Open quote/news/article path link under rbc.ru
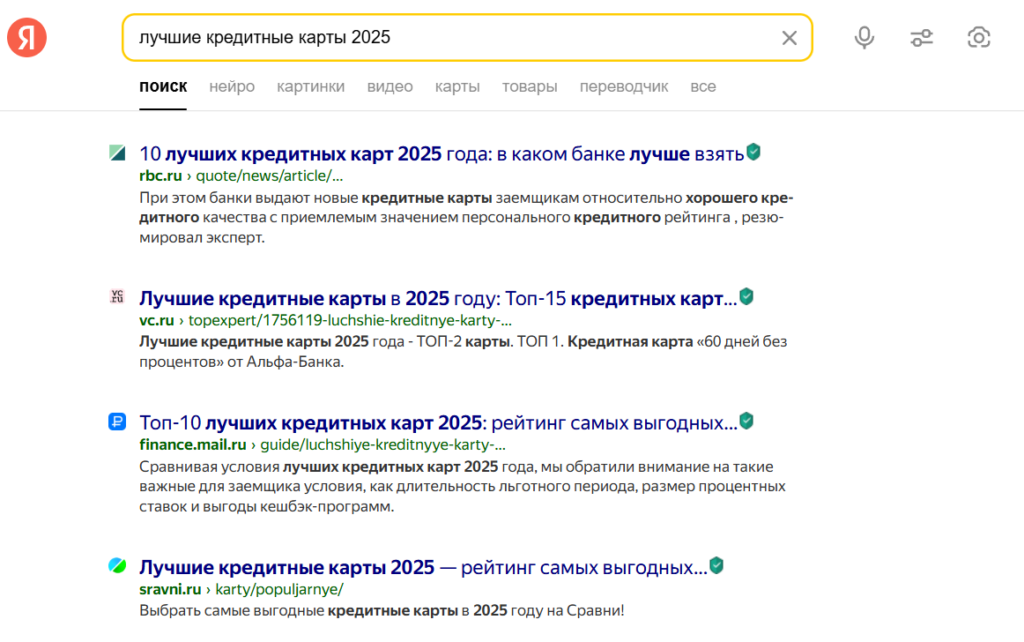 pyautogui.click(x=269, y=176)
